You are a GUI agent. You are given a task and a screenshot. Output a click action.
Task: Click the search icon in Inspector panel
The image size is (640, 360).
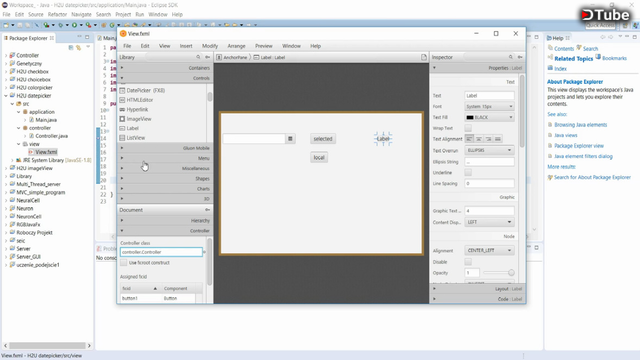511,57
